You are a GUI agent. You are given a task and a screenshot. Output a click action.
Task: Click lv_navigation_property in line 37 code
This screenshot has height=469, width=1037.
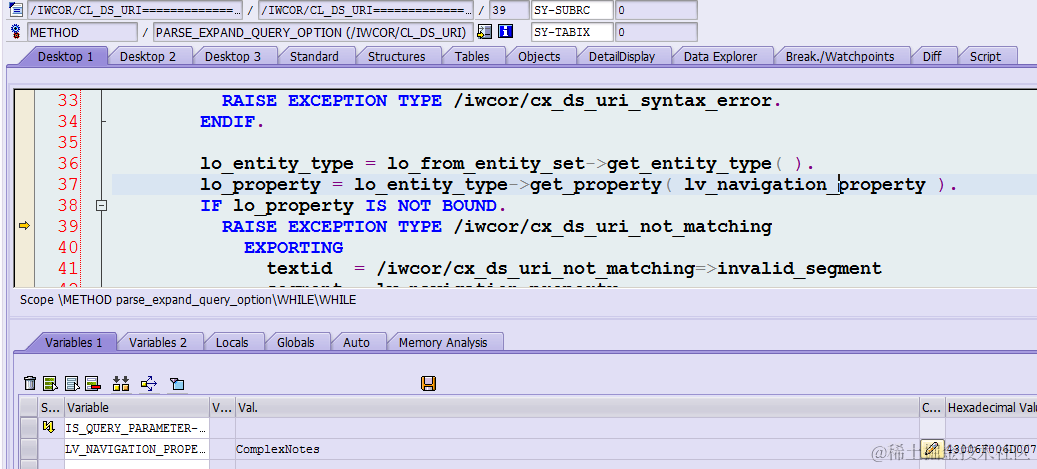coord(804,185)
